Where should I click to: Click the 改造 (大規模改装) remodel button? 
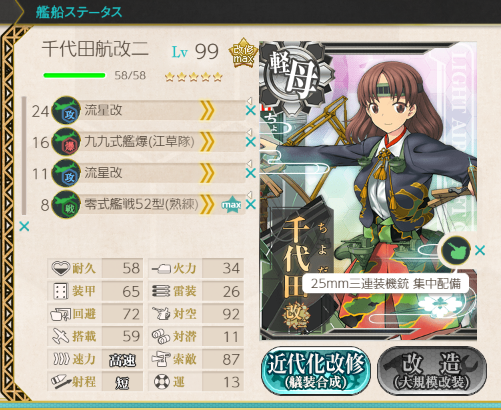pyautogui.click(x=432, y=371)
